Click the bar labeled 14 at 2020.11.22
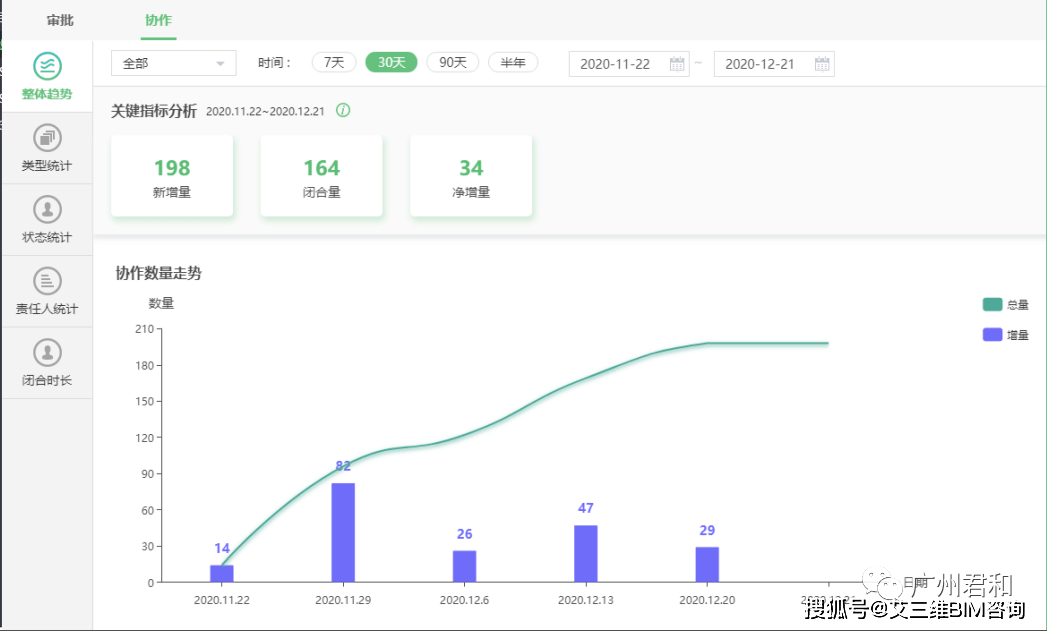The width and height of the screenshot is (1047, 631). 222,574
